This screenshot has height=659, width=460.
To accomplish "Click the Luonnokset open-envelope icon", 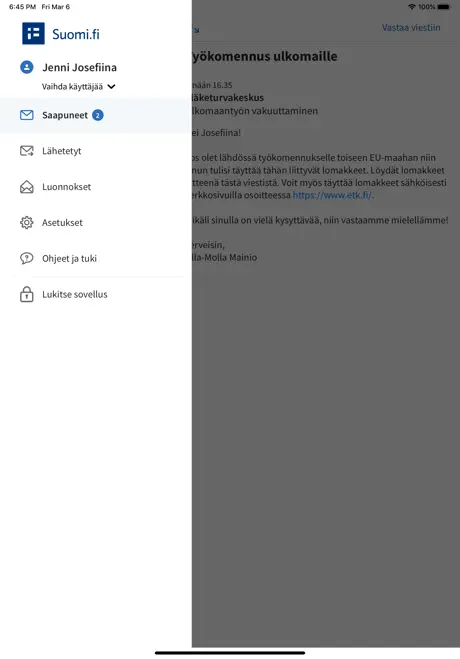I will pos(26,187).
